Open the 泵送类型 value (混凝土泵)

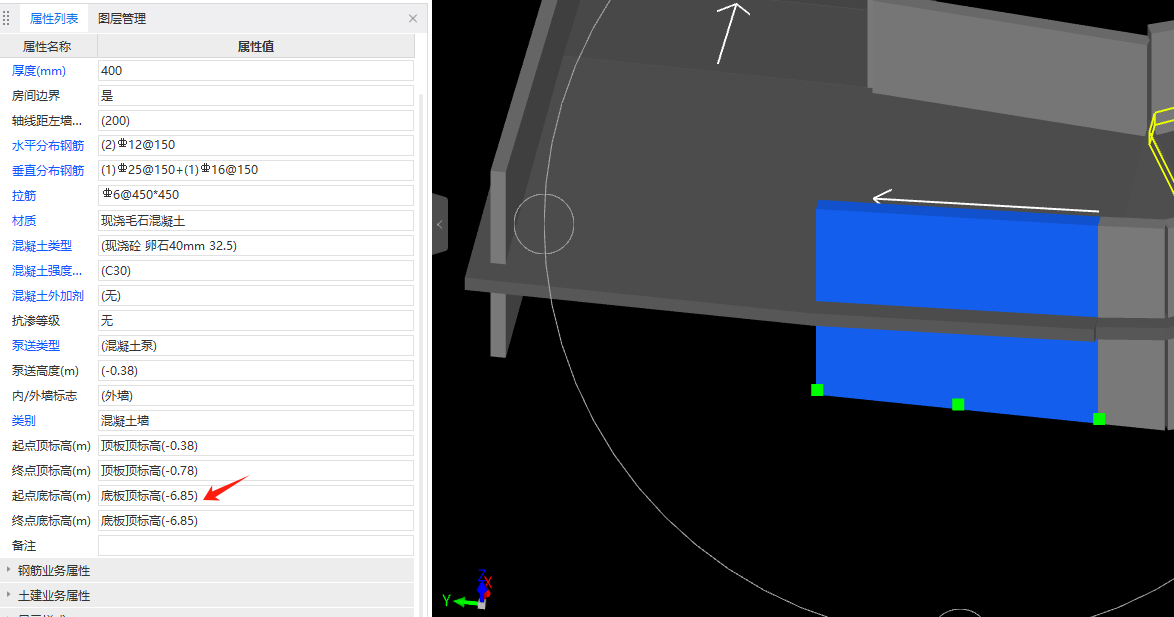256,346
